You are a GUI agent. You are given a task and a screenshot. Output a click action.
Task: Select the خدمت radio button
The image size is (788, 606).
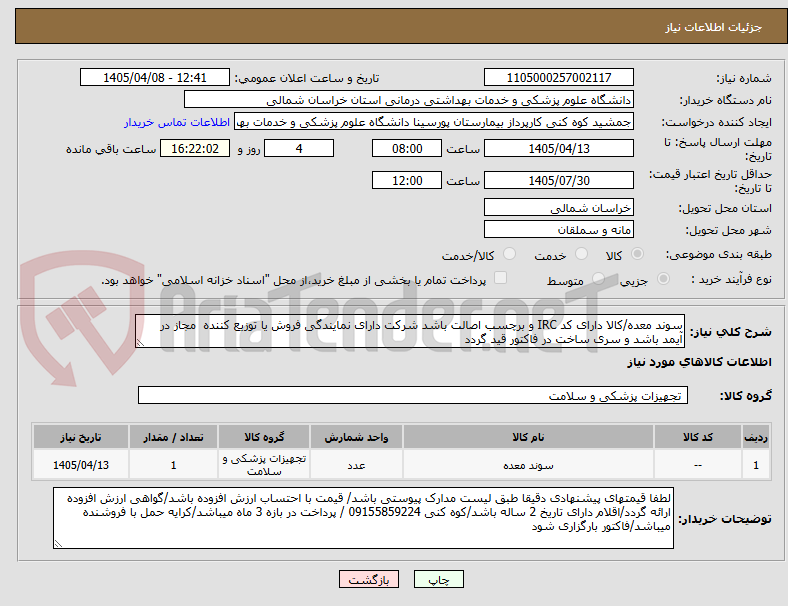click(x=581, y=254)
